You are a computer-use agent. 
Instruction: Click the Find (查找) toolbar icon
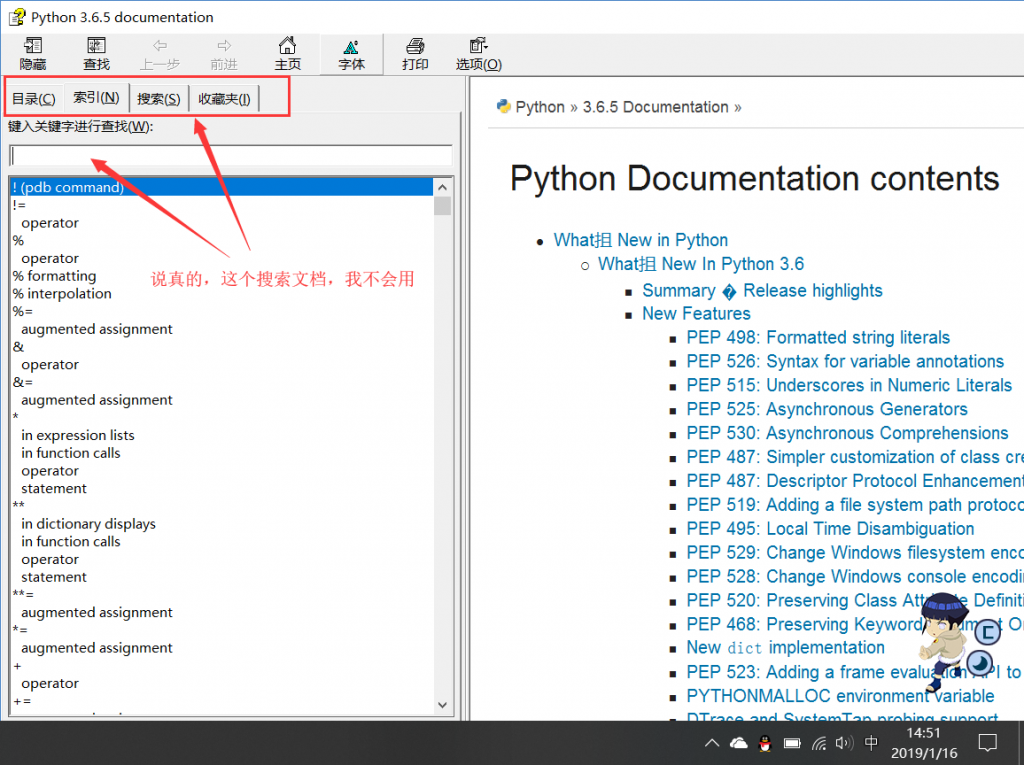tap(96, 54)
